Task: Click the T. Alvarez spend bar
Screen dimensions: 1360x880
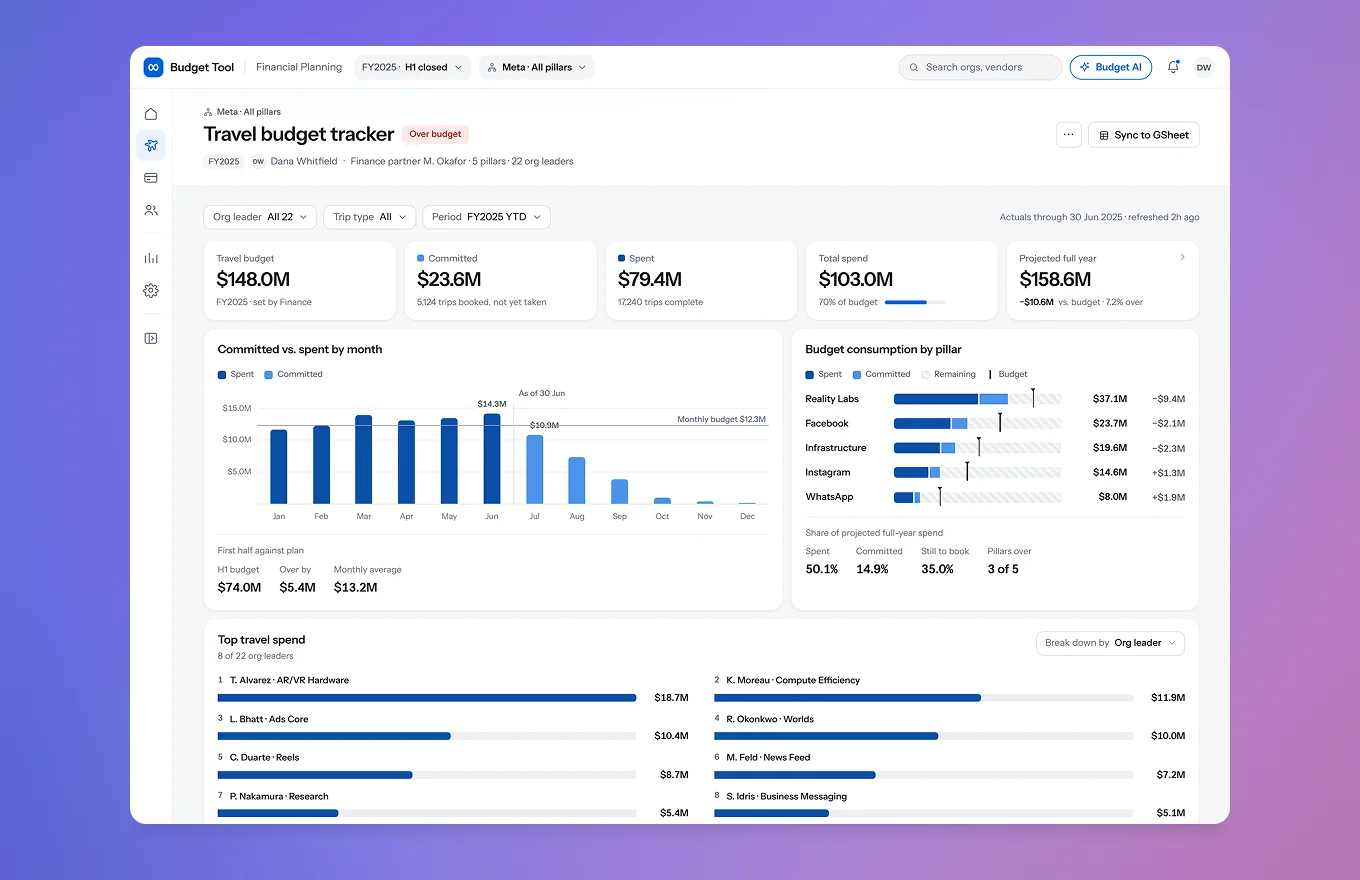Action: tap(427, 698)
